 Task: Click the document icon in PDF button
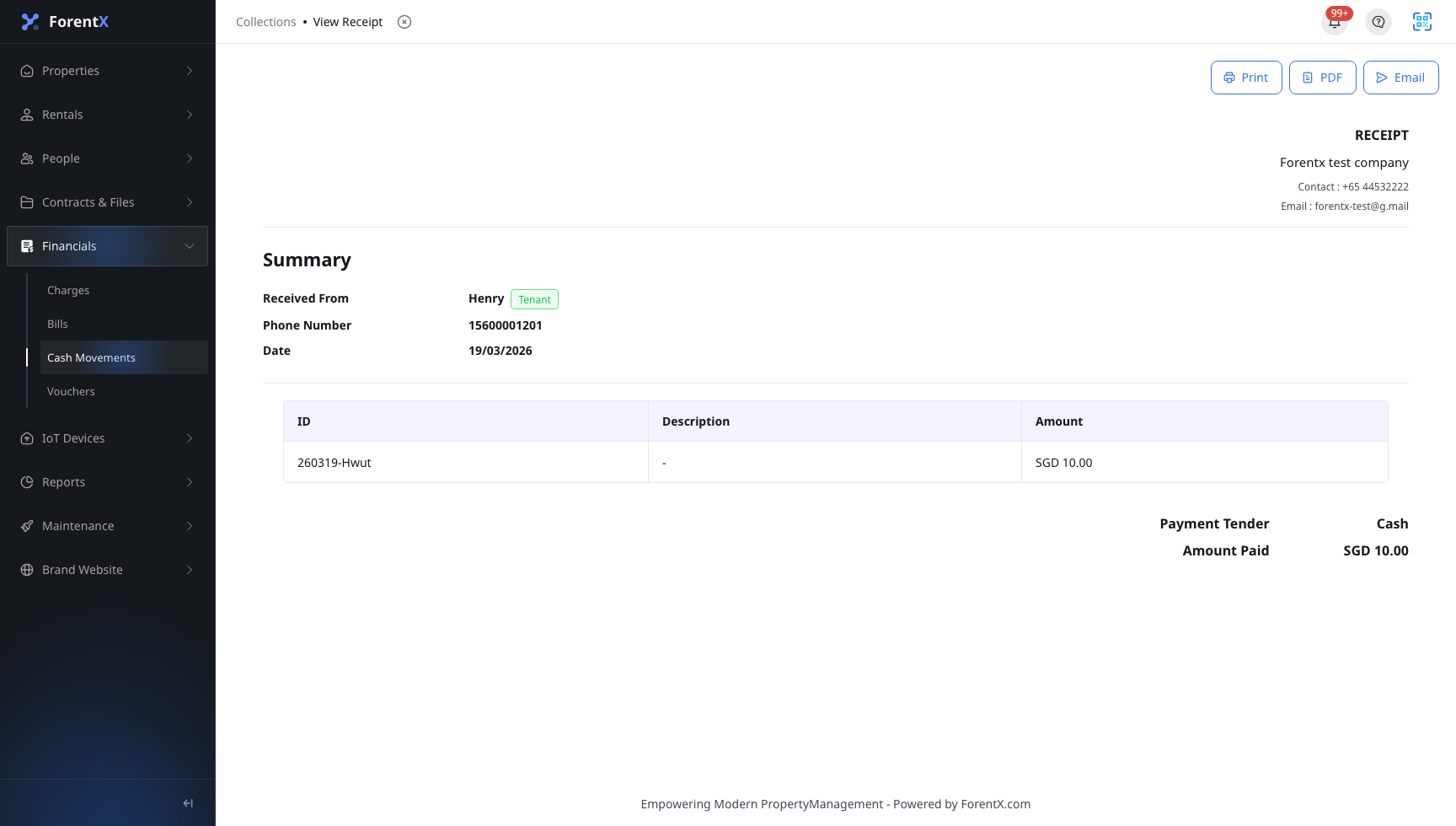pyautogui.click(x=1308, y=78)
